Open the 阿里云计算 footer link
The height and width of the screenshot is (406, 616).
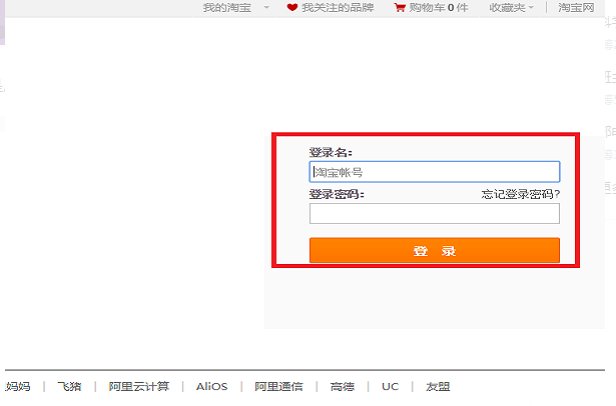(x=139, y=386)
